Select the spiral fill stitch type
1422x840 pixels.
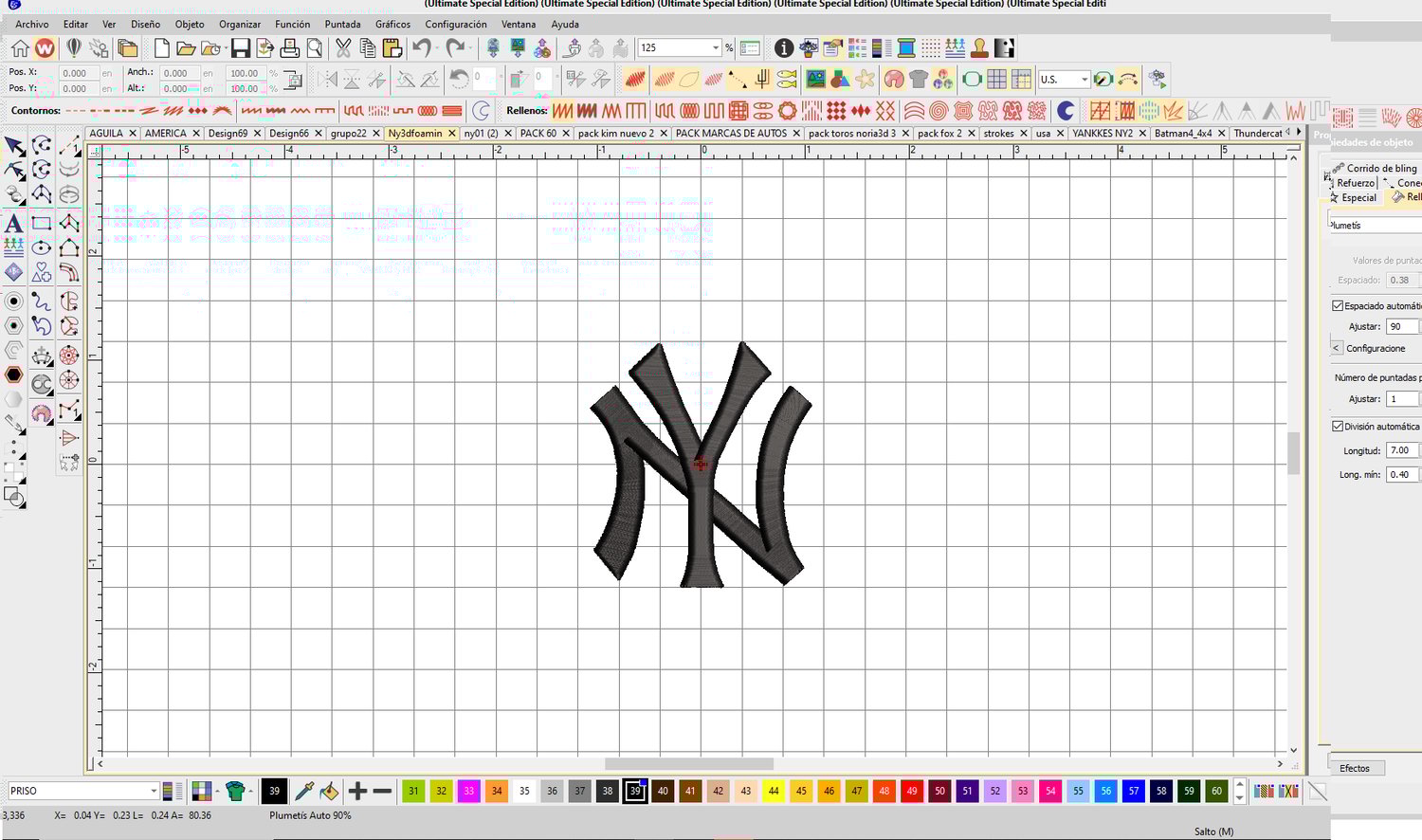(939, 111)
